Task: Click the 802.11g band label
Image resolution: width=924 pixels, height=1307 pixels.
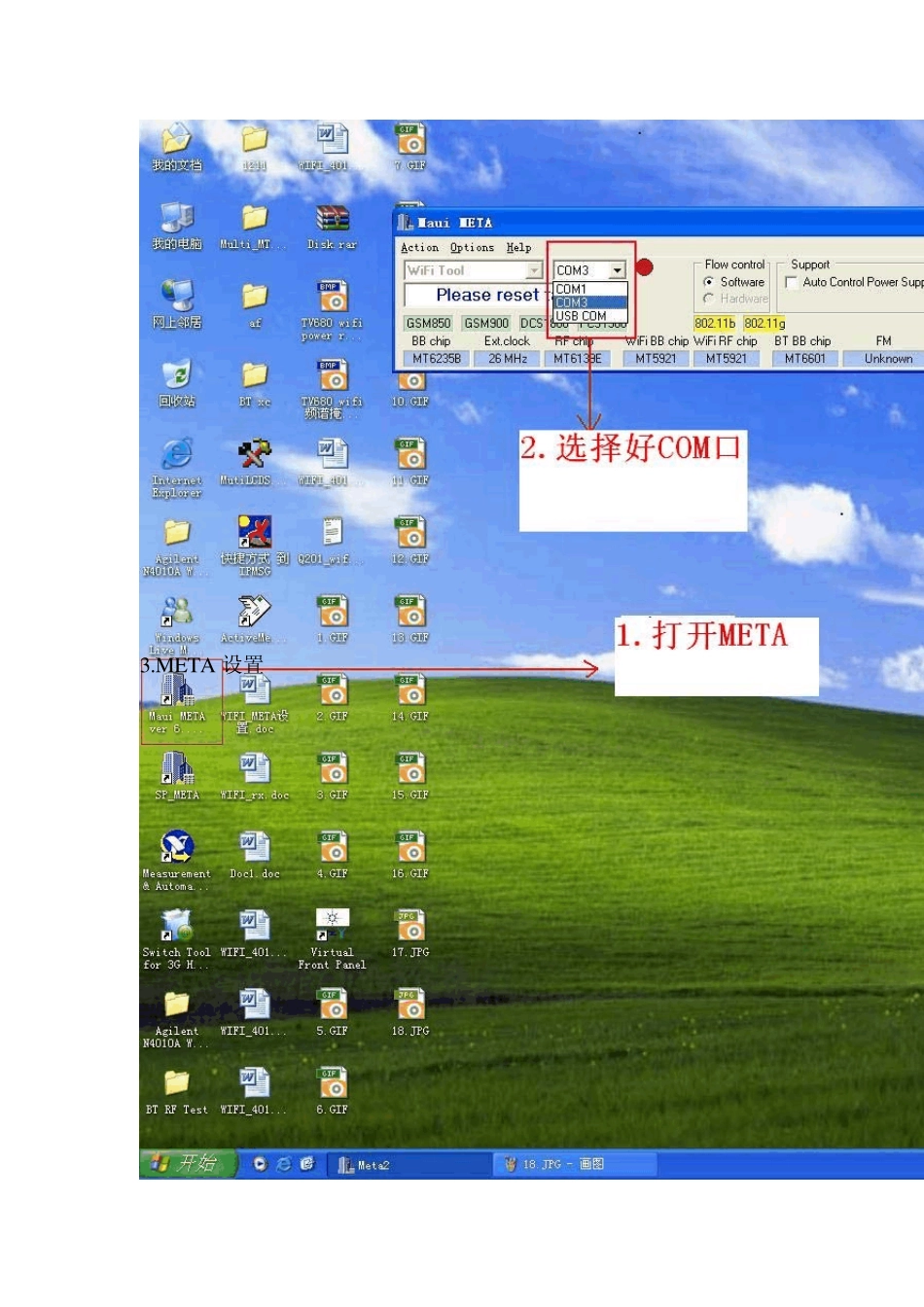Action: [764, 323]
